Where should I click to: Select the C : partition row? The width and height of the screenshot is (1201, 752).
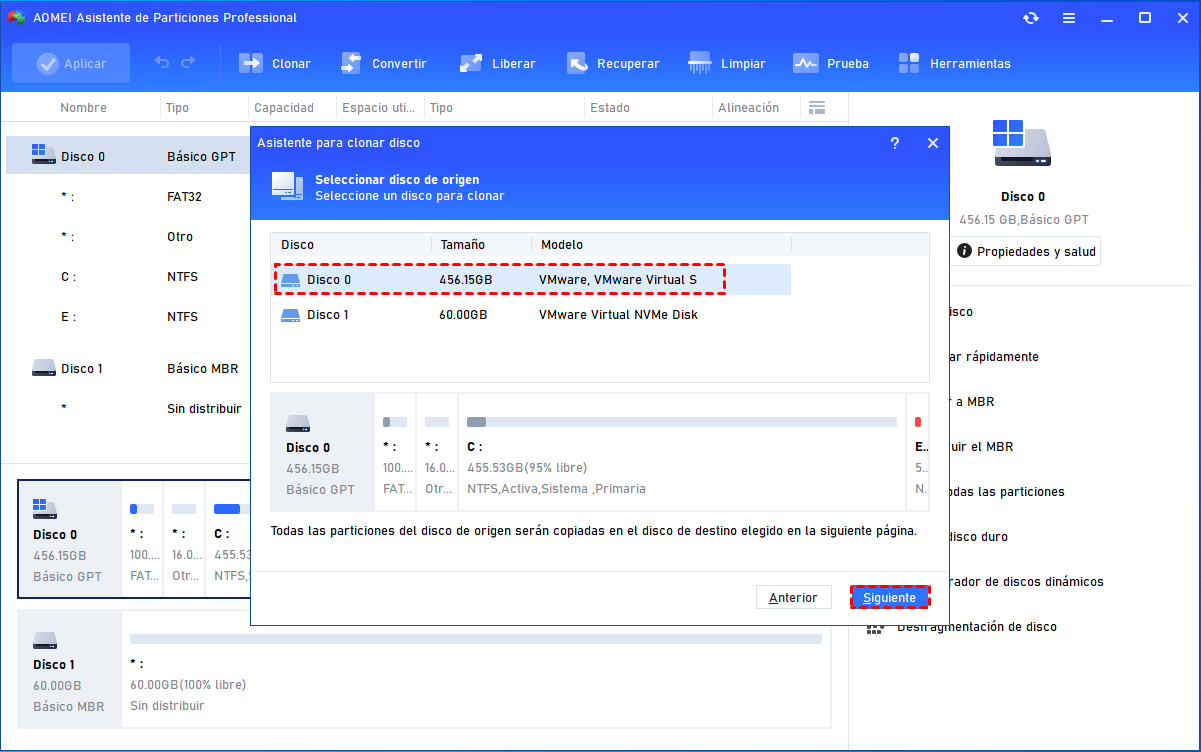point(128,277)
